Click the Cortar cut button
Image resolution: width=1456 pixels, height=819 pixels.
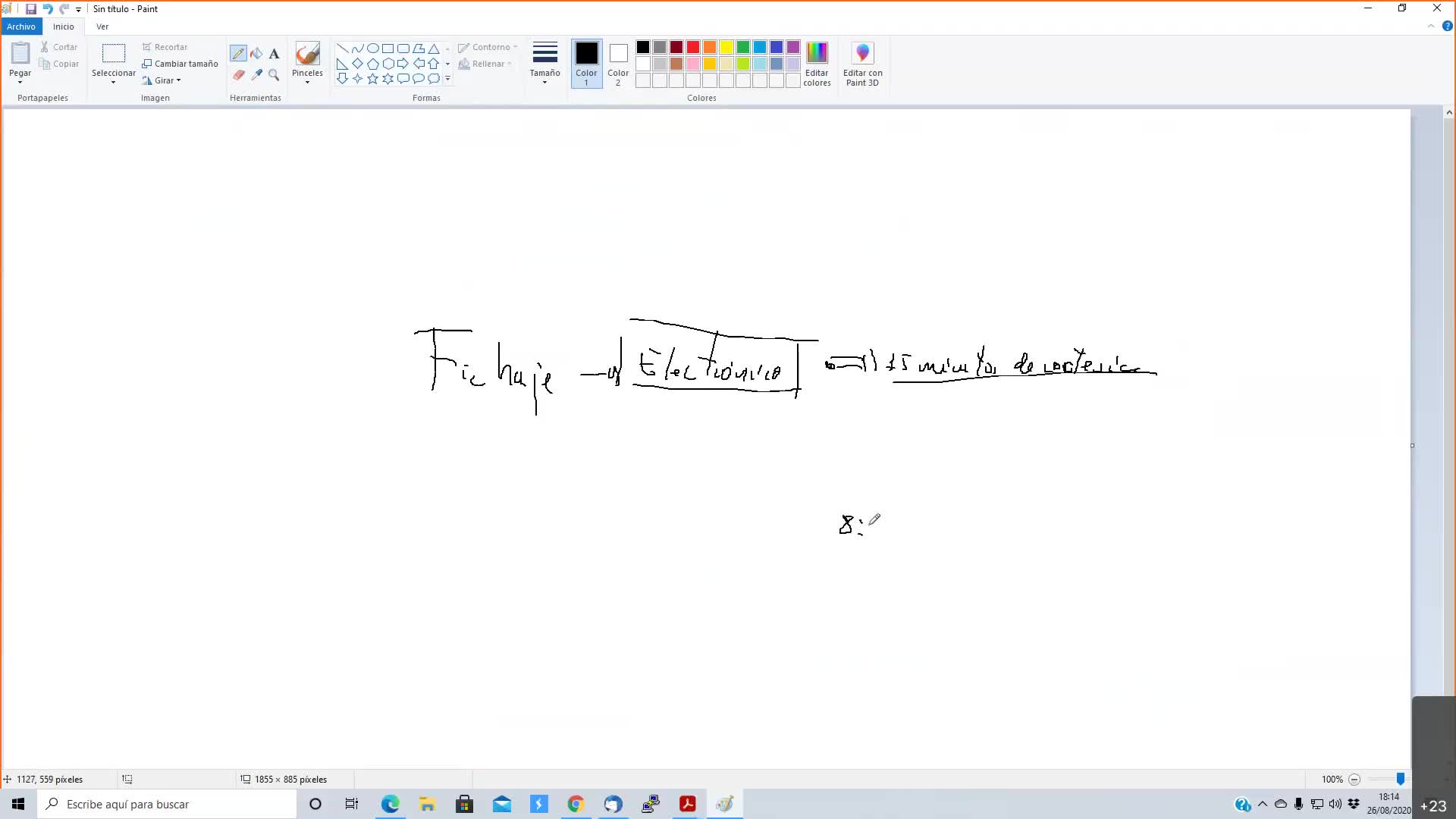59,47
